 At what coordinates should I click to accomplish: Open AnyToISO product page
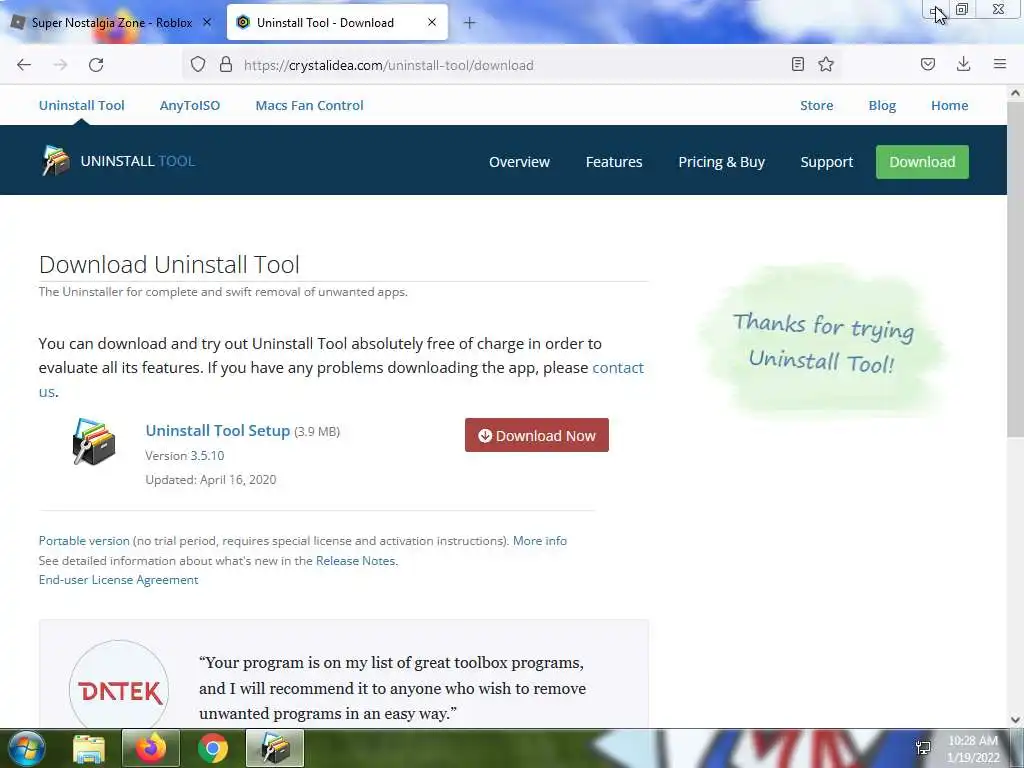point(190,105)
